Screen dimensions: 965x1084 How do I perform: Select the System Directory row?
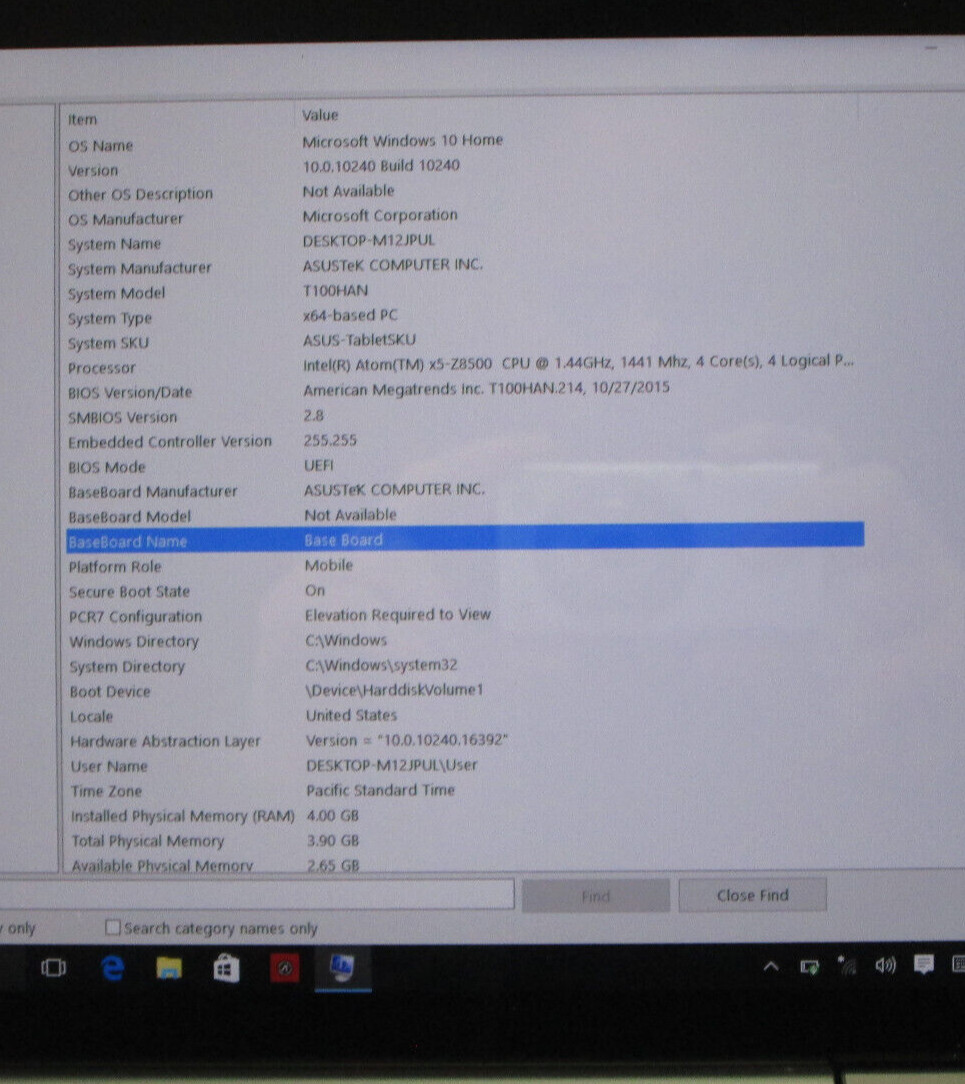pyautogui.click(x=463, y=666)
